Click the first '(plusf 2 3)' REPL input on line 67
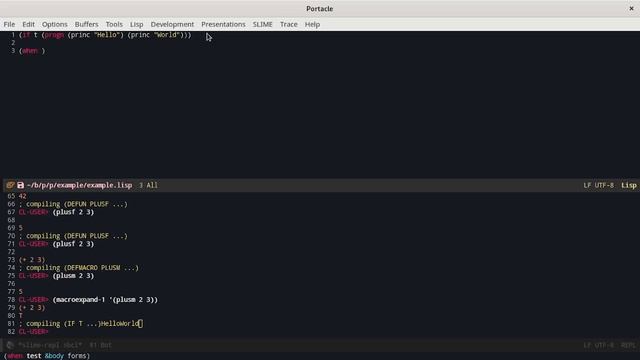This screenshot has height=360, width=640. pos(73,212)
